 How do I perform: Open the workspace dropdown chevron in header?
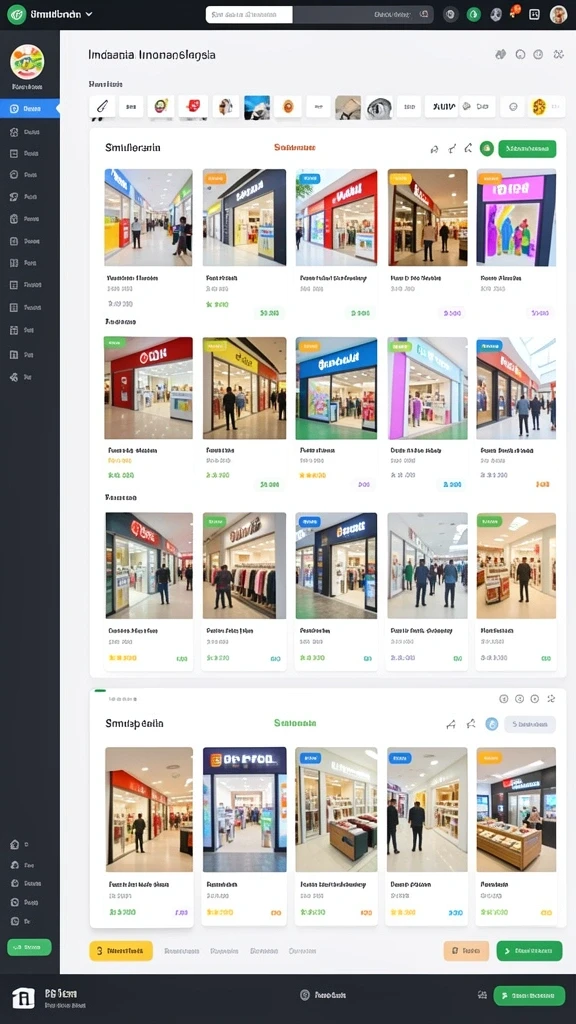[89, 14]
